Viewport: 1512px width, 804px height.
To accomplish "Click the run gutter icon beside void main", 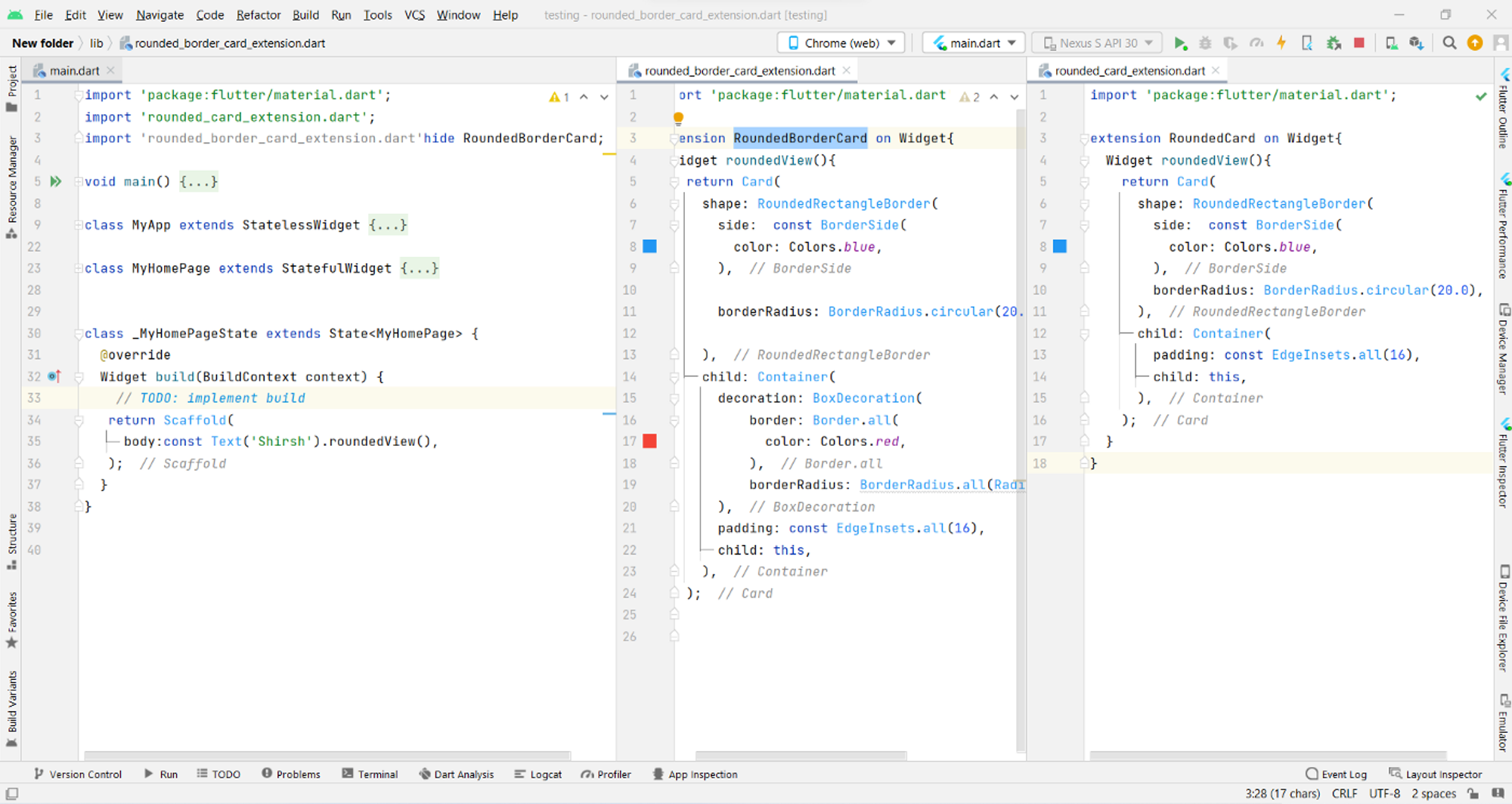I will 55,181.
